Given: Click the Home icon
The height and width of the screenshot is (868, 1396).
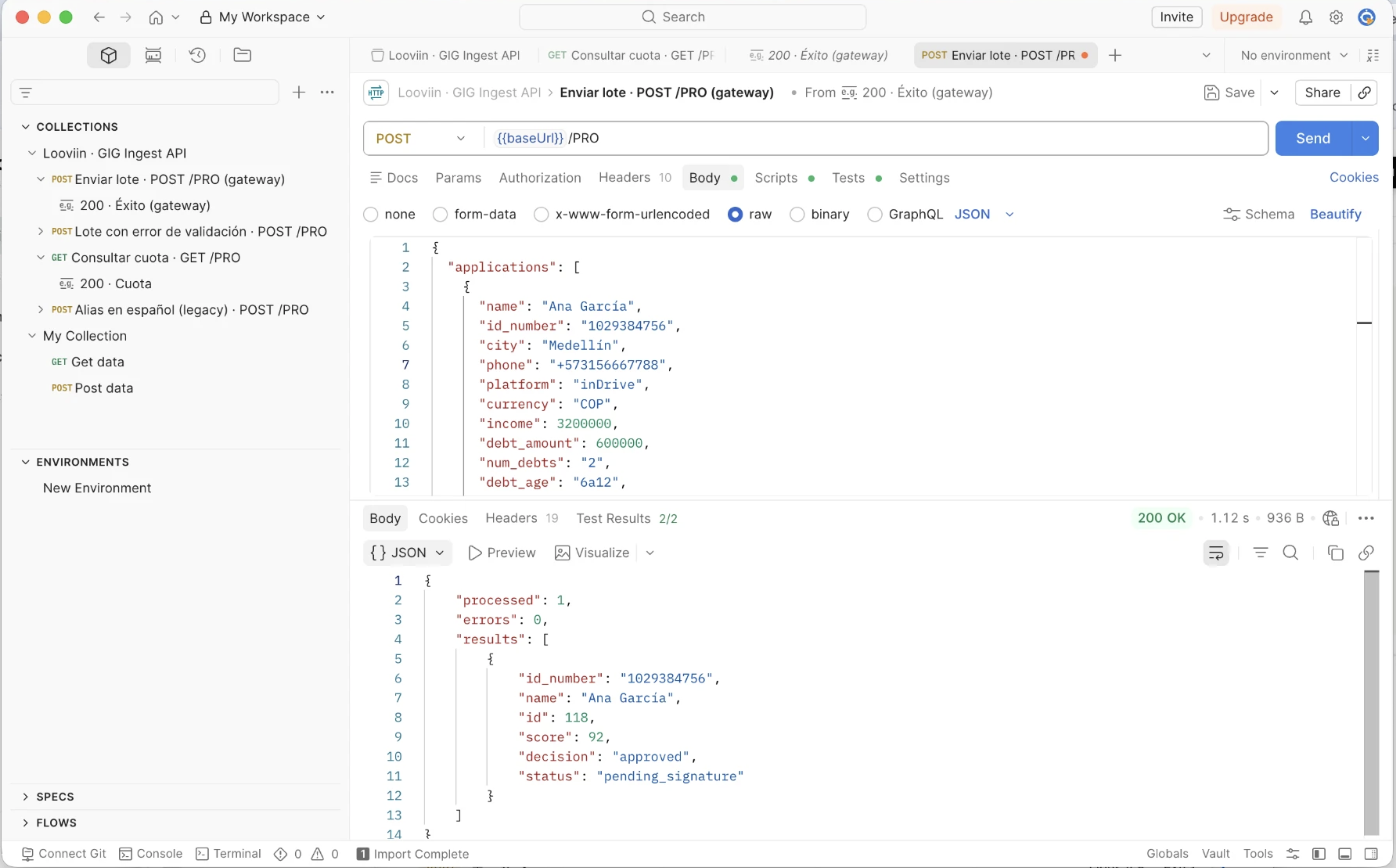Looking at the screenshot, I should pyautogui.click(x=156, y=17).
